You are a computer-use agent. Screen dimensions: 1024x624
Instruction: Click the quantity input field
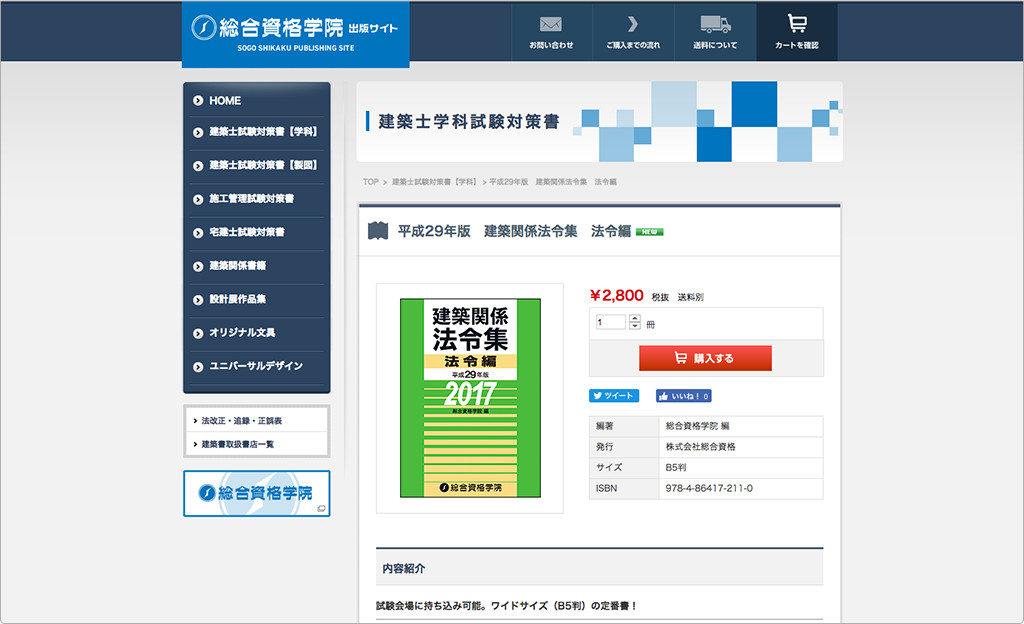(x=610, y=322)
